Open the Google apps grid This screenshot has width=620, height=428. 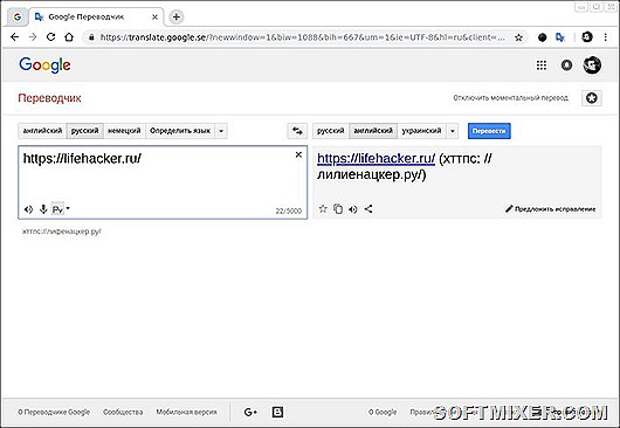[541, 65]
